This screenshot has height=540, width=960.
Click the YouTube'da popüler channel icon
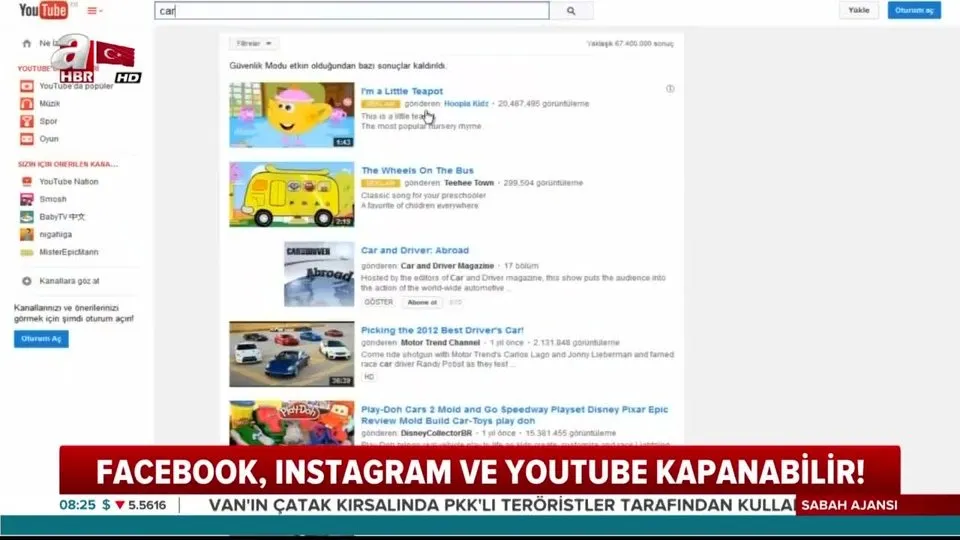[x=26, y=86]
